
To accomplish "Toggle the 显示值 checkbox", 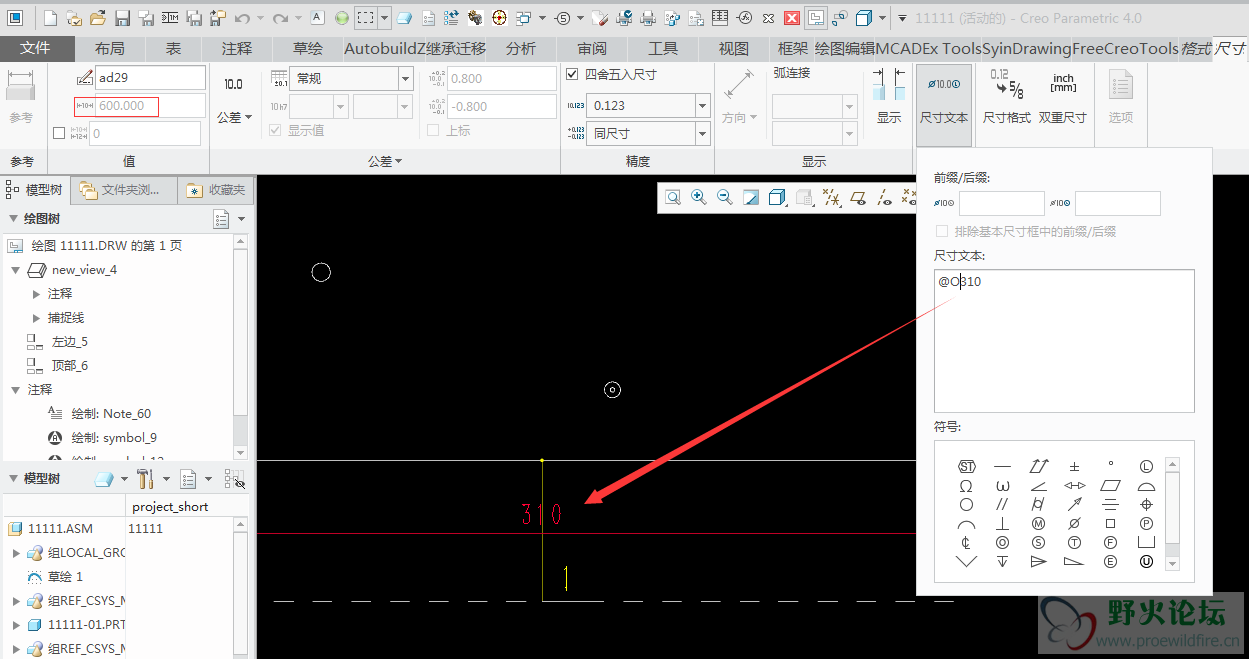I will pos(275,130).
